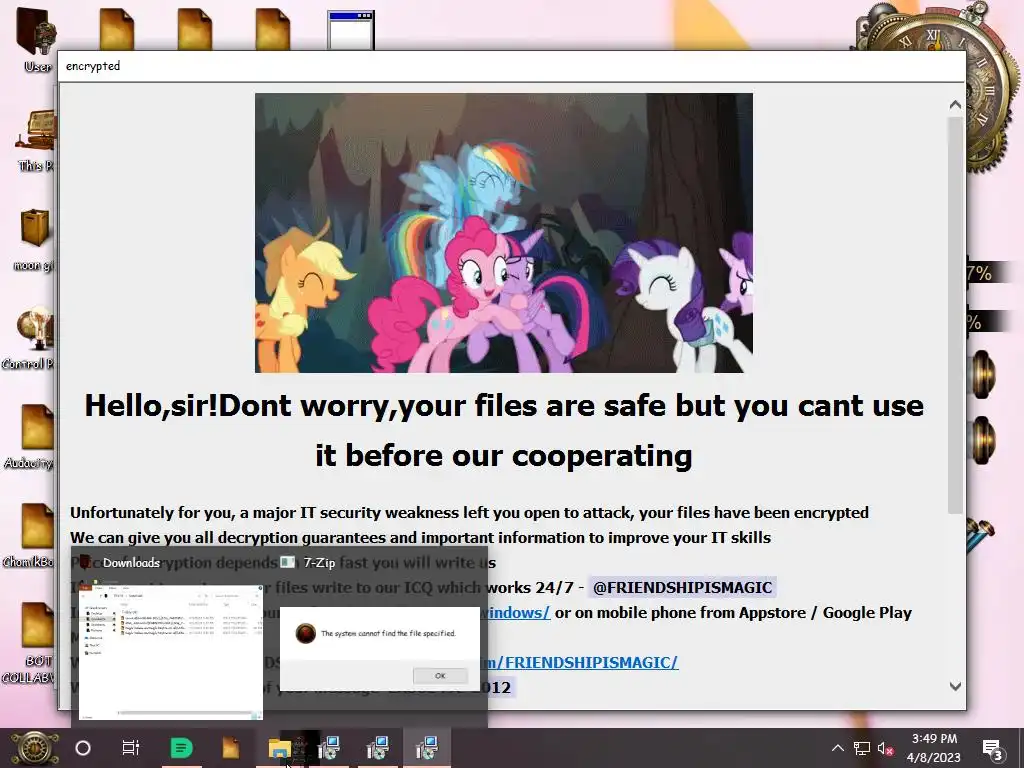Open the green chat app on taskbar
This screenshot has width=1024, height=768.
point(181,748)
